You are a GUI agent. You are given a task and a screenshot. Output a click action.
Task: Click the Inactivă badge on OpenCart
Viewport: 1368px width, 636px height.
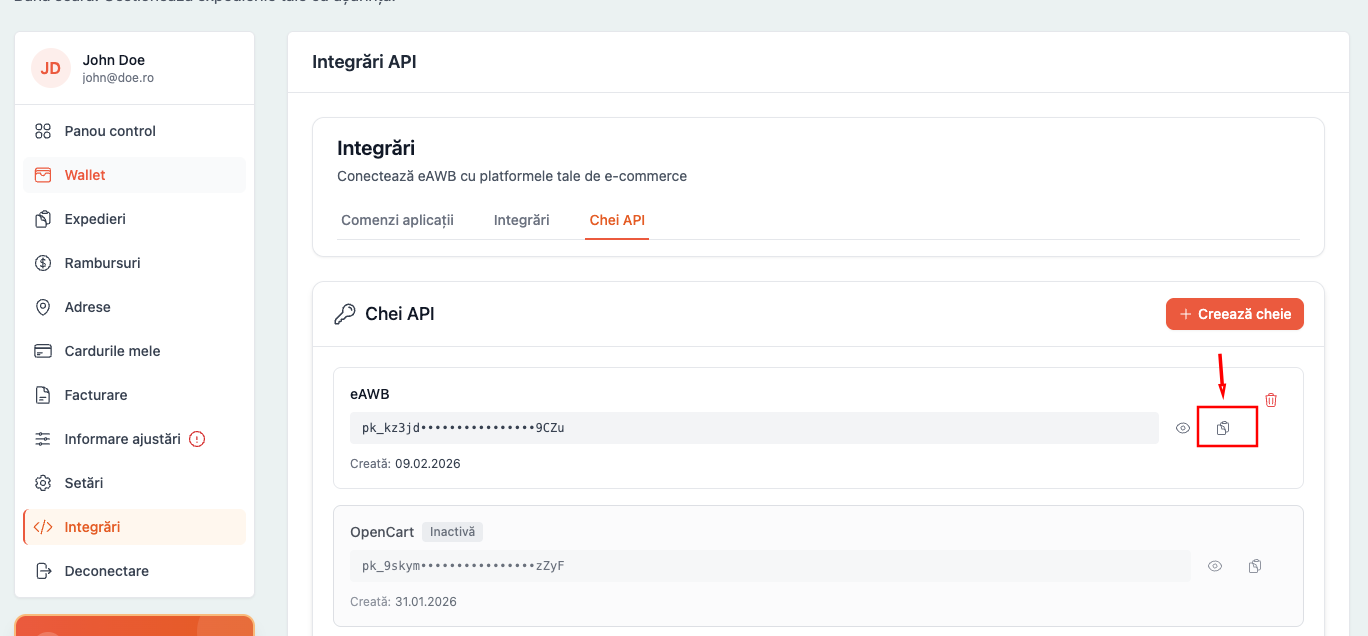453,532
